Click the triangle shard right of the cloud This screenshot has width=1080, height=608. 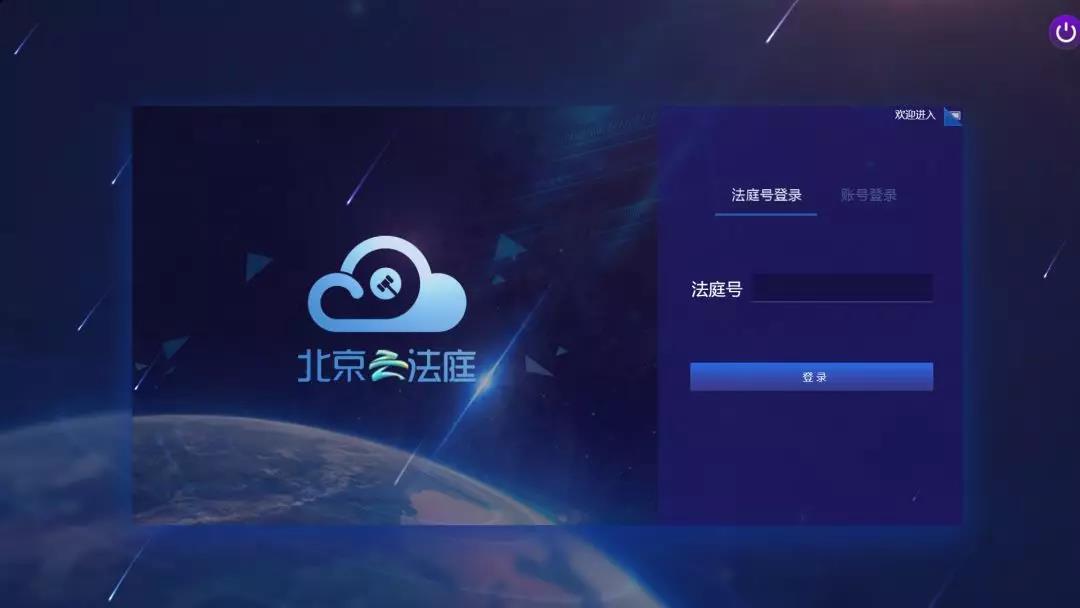(x=510, y=247)
